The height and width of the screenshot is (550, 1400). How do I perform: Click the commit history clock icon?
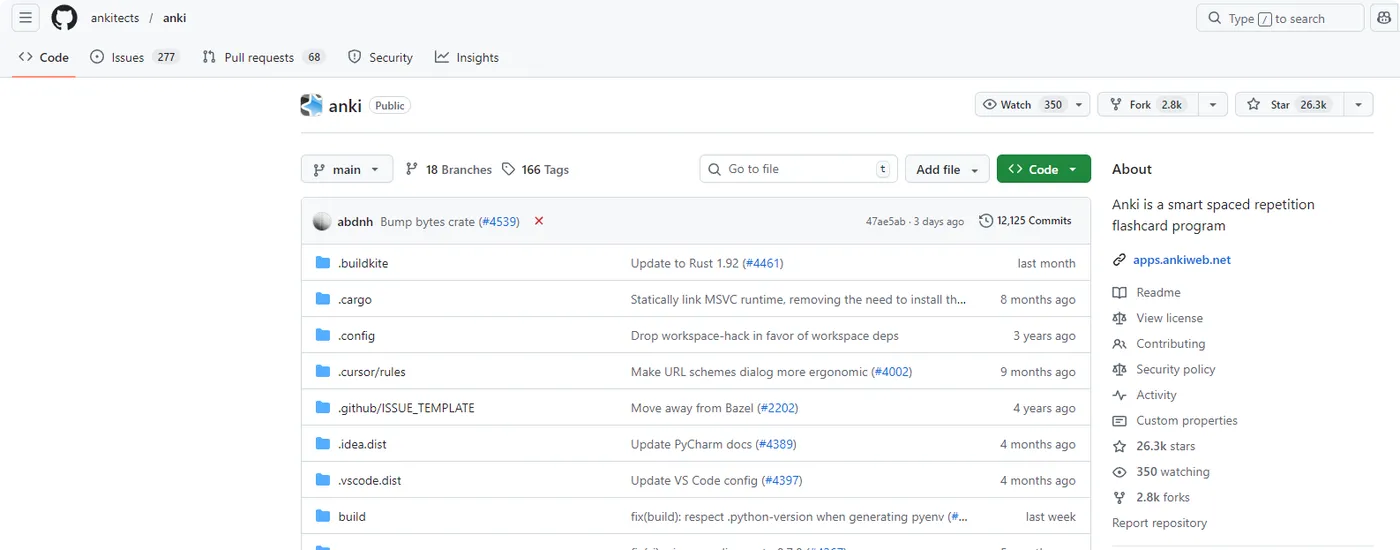[986, 221]
